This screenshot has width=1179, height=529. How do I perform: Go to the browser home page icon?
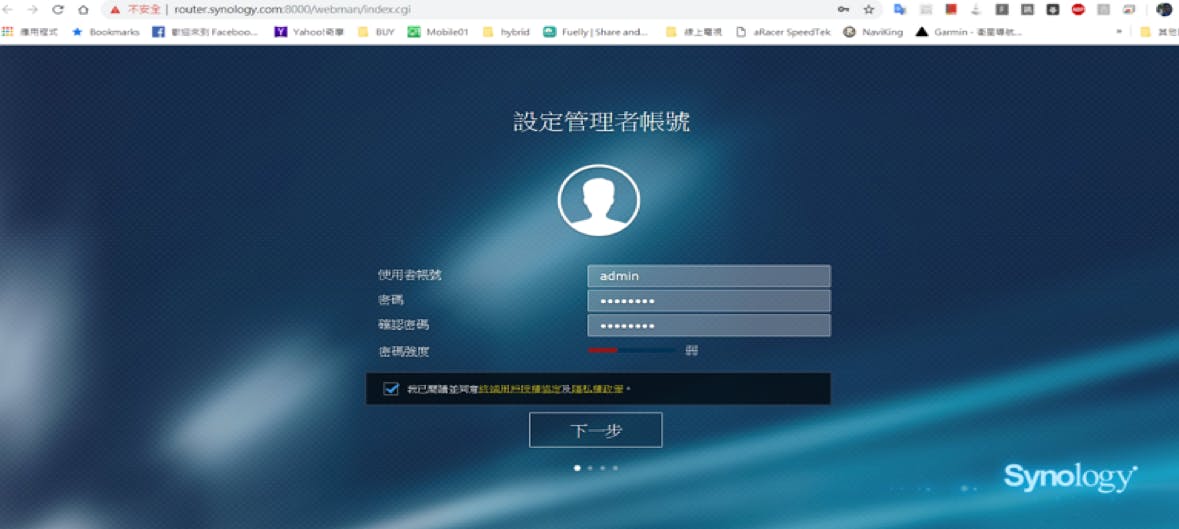pyautogui.click(x=83, y=10)
